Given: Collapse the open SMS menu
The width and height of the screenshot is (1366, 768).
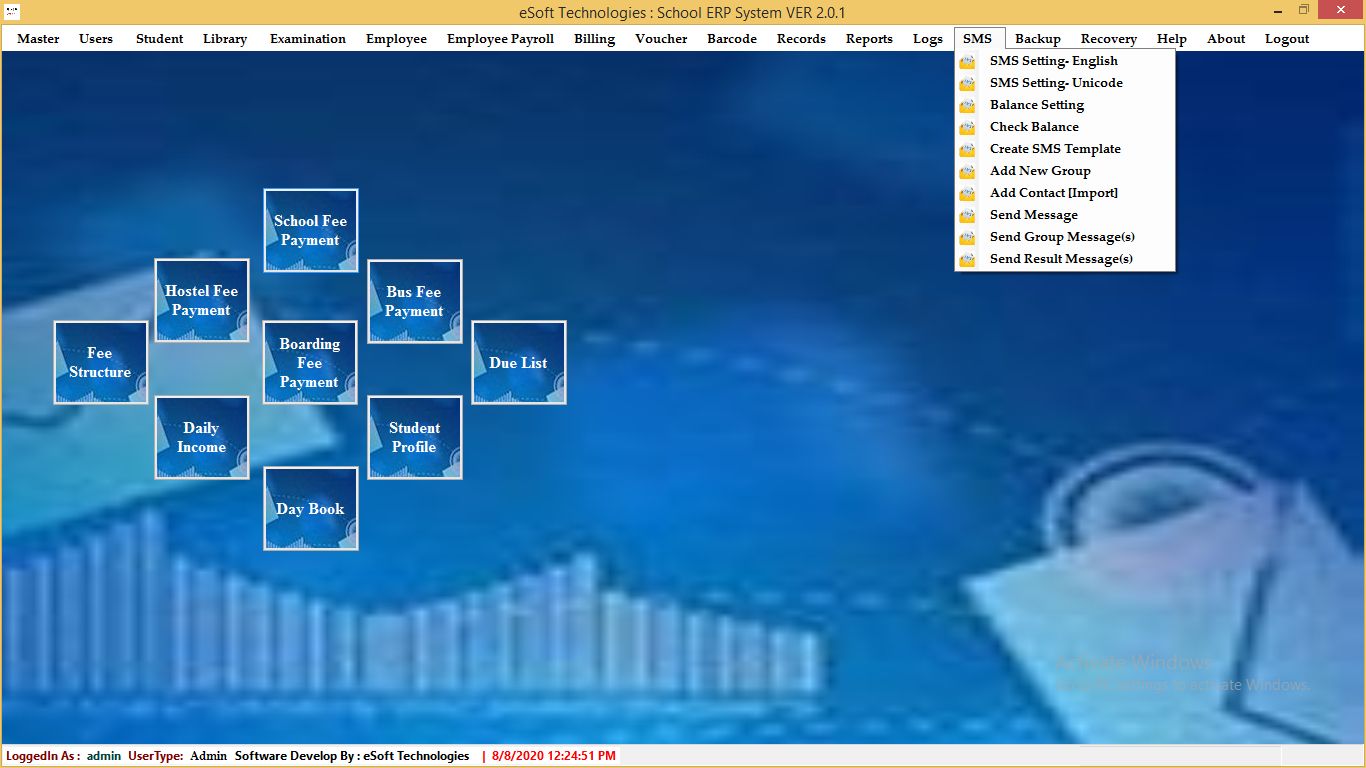Looking at the screenshot, I should tap(978, 39).
